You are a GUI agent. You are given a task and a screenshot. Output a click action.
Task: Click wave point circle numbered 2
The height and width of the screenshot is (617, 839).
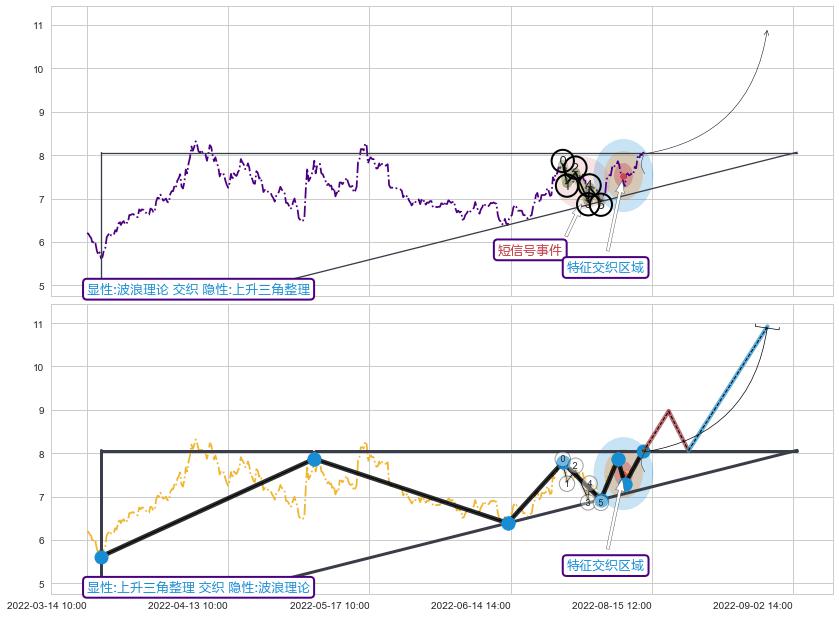575,466
